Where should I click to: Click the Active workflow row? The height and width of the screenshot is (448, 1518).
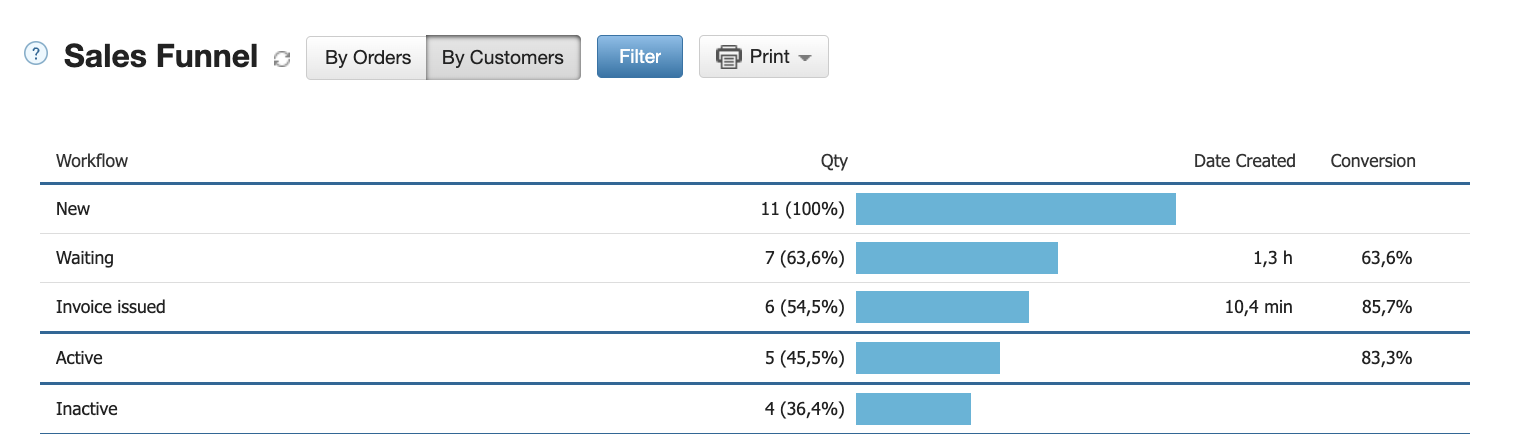click(755, 357)
